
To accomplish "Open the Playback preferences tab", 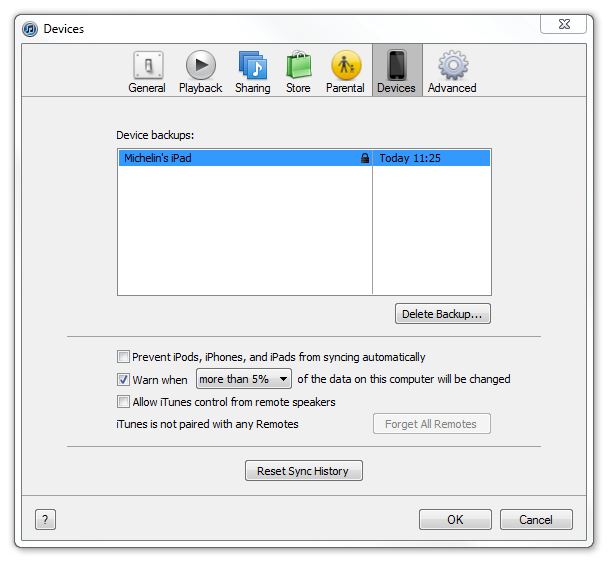I will point(201,72).
